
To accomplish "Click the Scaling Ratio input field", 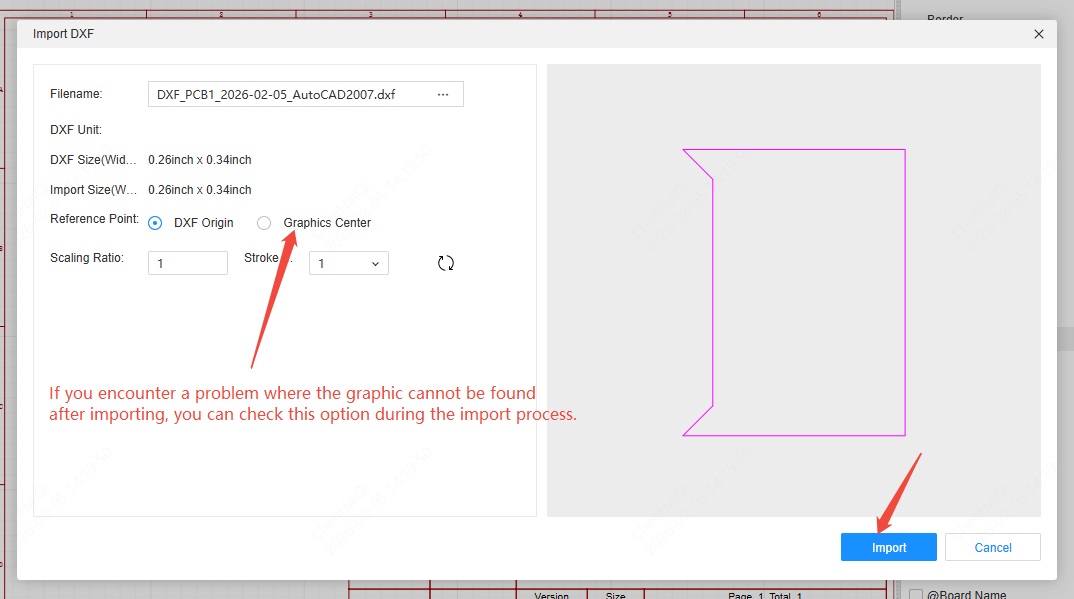I will click(x=188, y=263).
